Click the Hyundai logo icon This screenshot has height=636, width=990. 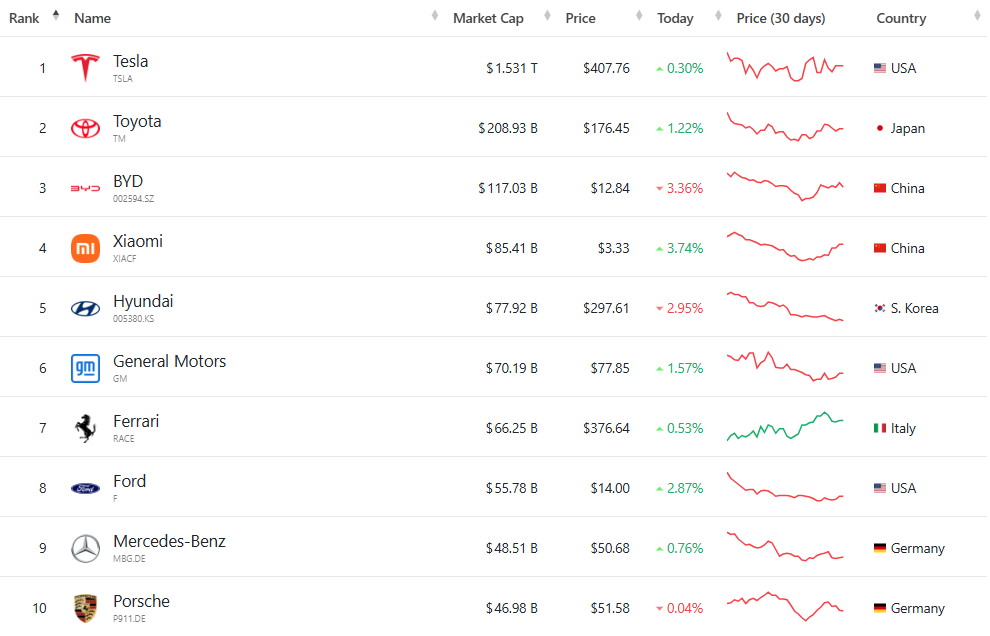click(85, 308)
